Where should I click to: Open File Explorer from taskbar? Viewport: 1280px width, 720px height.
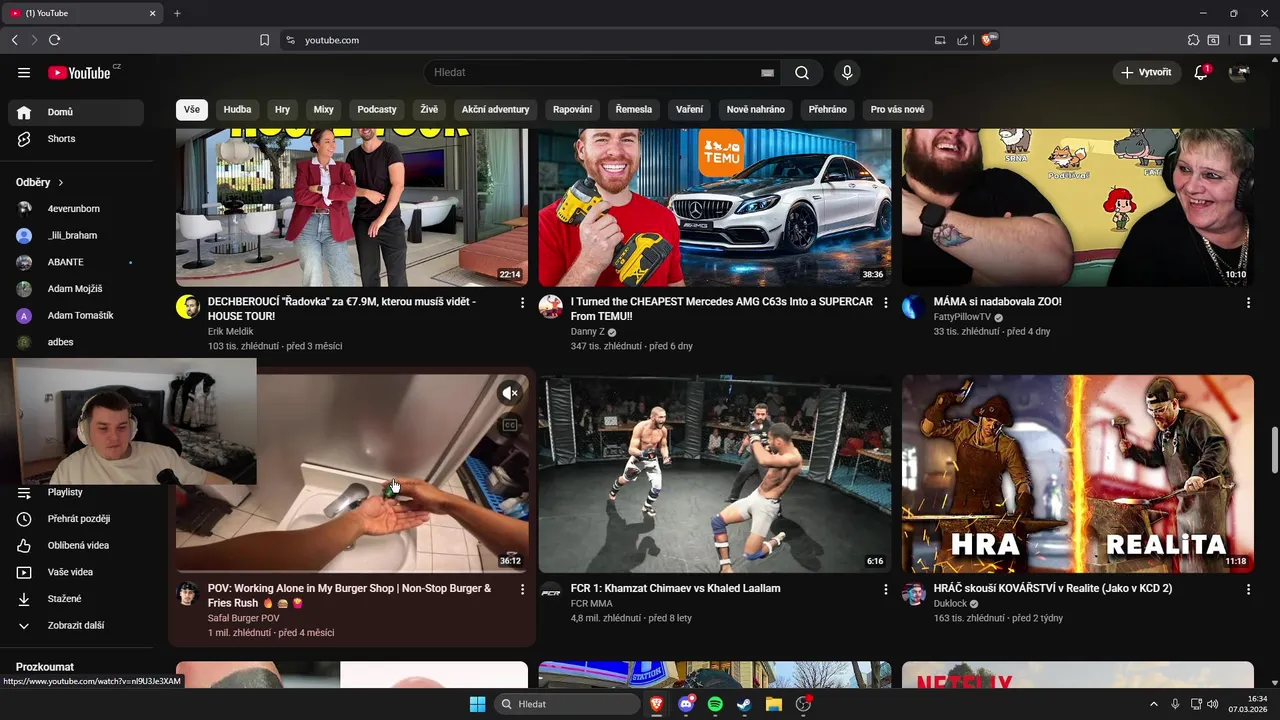773,704
